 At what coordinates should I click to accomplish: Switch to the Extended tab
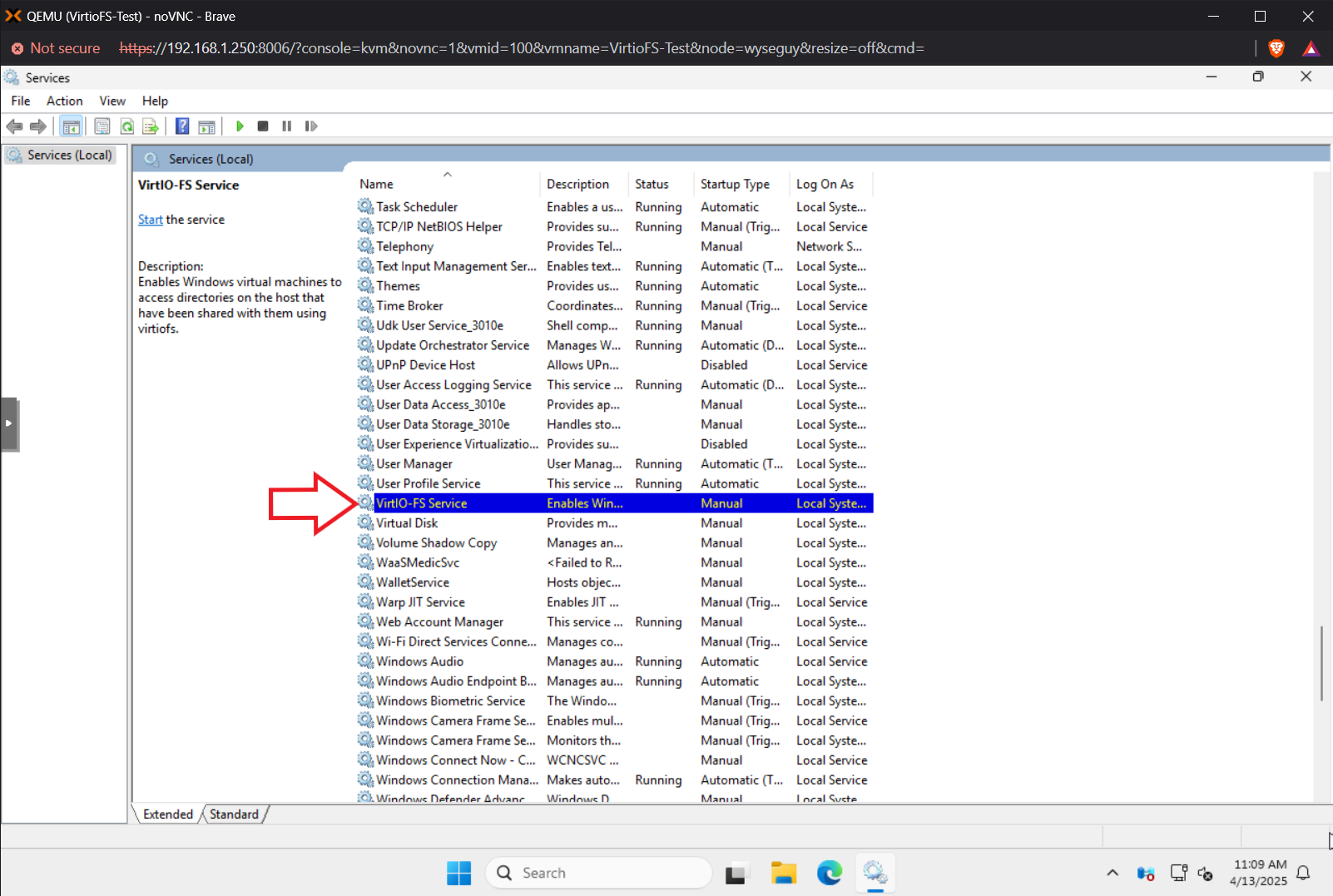pos(168,814)
